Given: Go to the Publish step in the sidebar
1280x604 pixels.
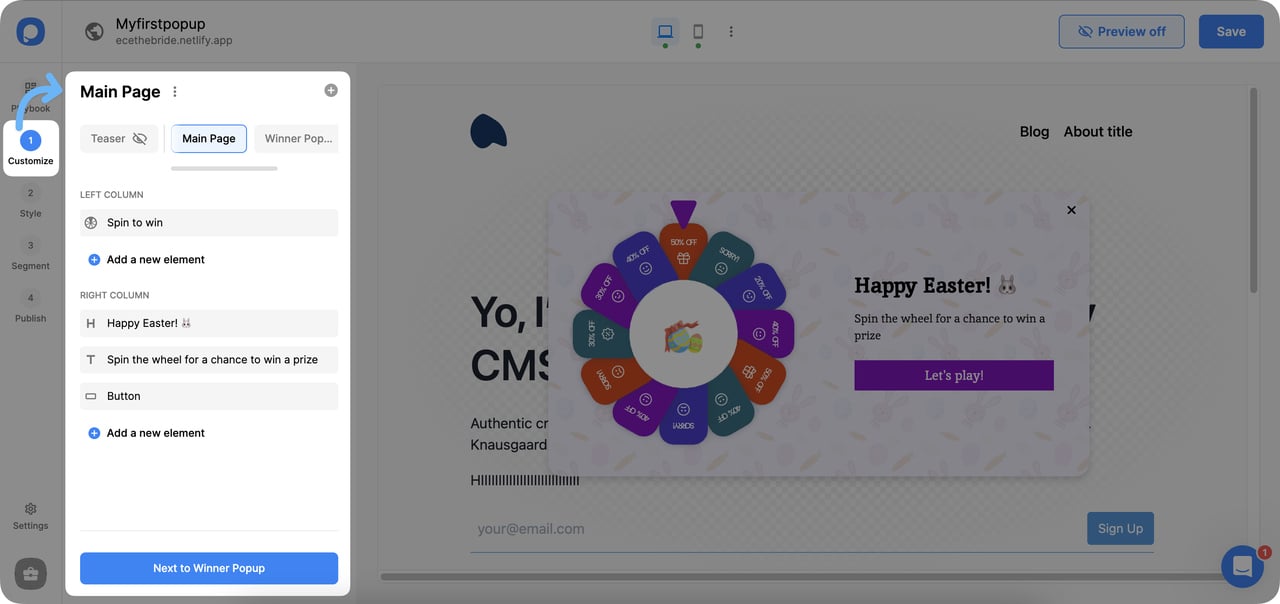Looking at the screenshot, I should tap(30, 307).
